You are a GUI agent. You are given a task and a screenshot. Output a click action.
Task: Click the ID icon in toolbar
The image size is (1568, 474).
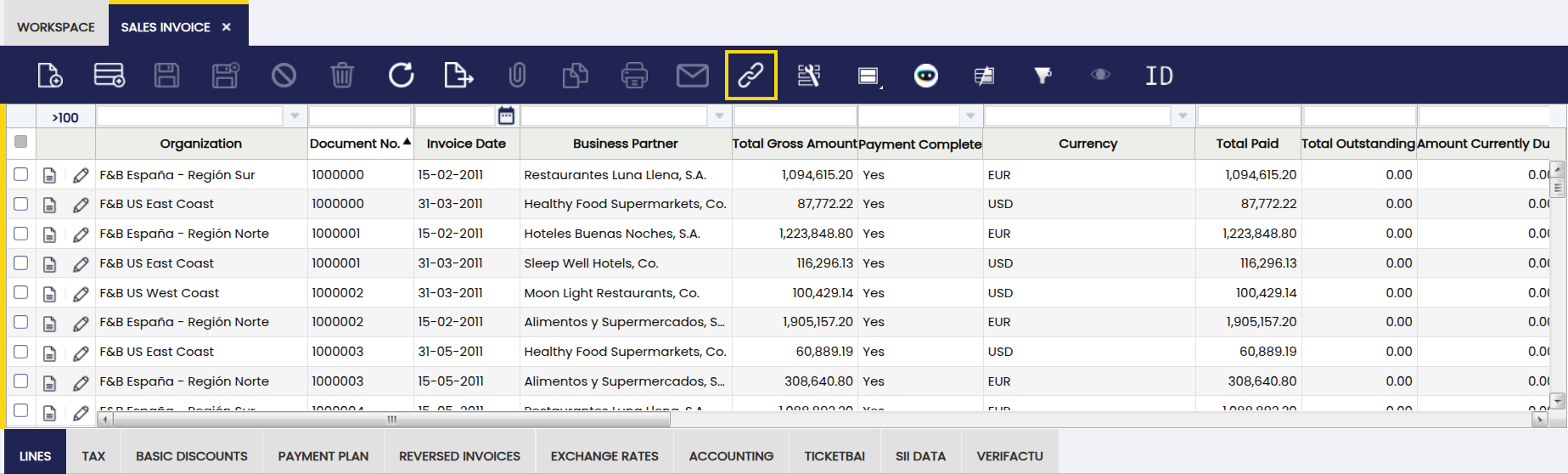[1159, 76]
